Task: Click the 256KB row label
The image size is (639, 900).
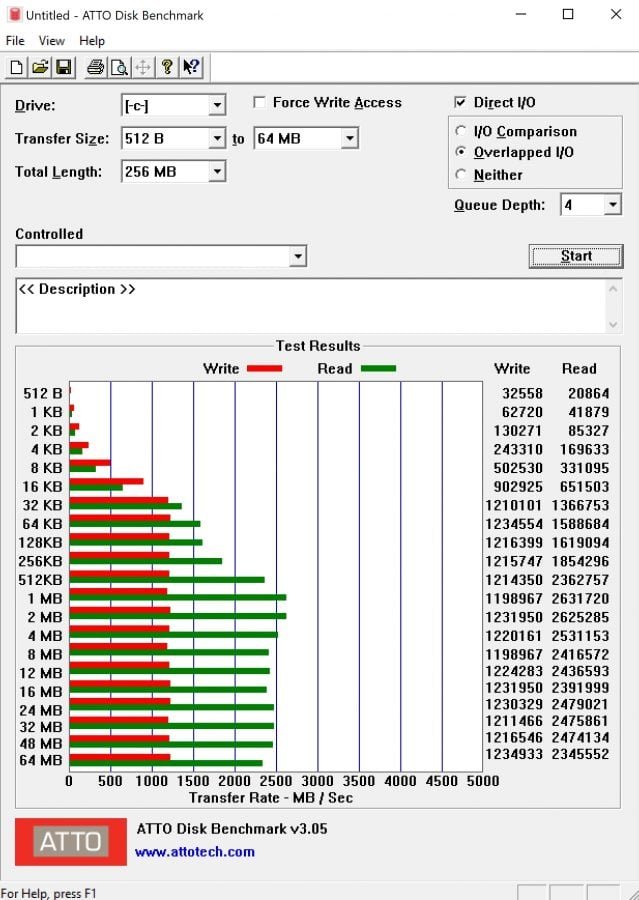Action: [40, 561]
